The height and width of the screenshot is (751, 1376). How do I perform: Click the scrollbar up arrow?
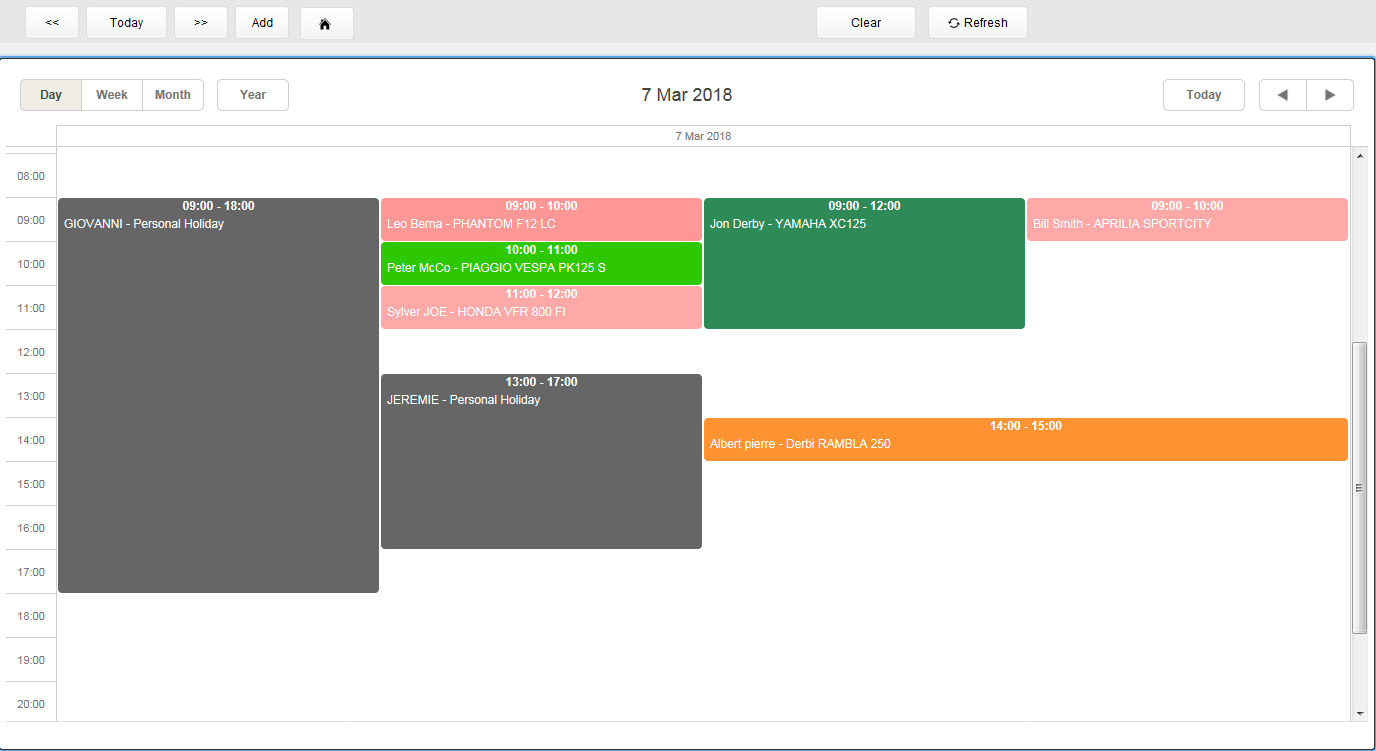click(x=1359, y=156)
